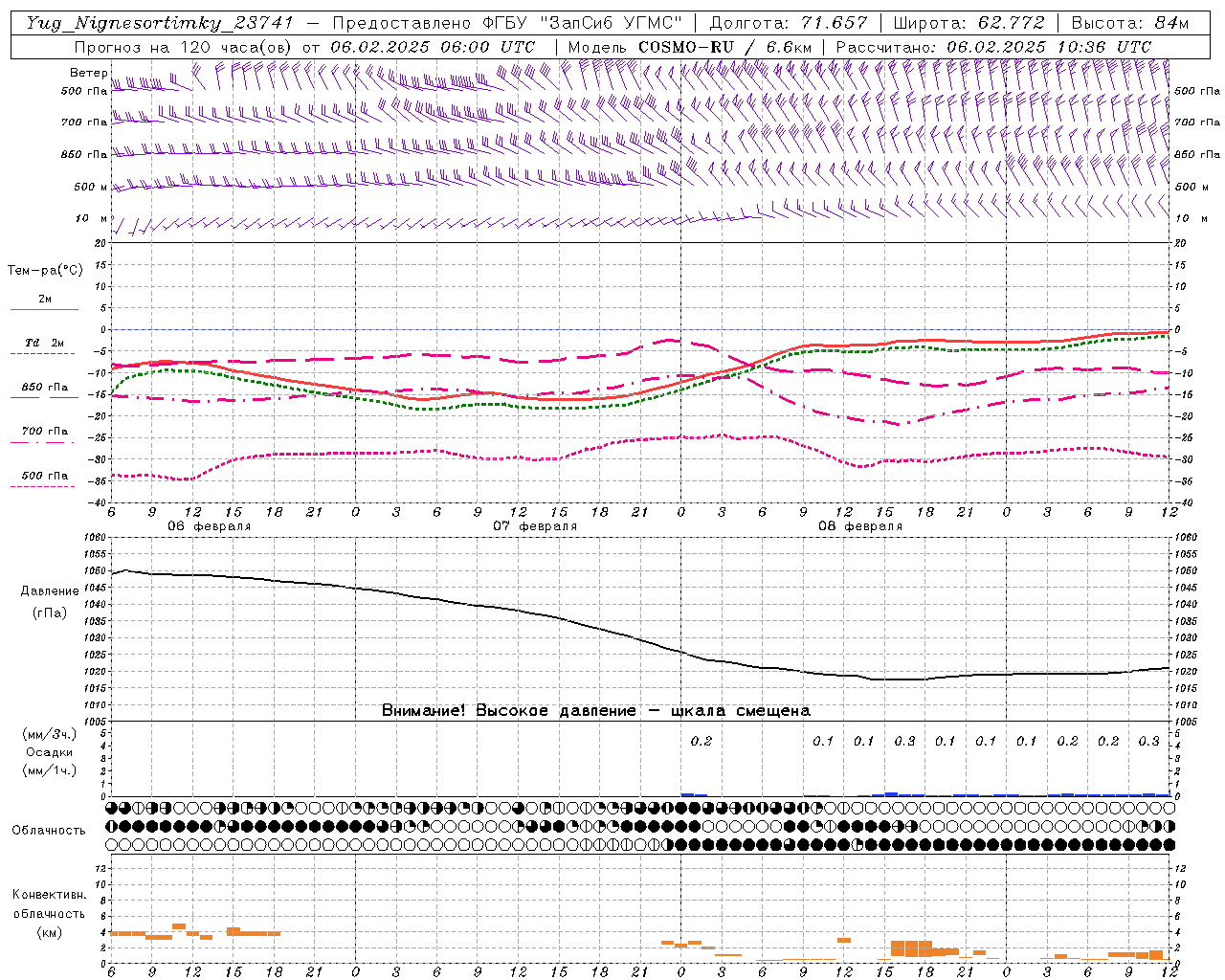Click the Осадки precipitation label
The width and height of the screenshot is (1225, 980).
pos(50,752)
